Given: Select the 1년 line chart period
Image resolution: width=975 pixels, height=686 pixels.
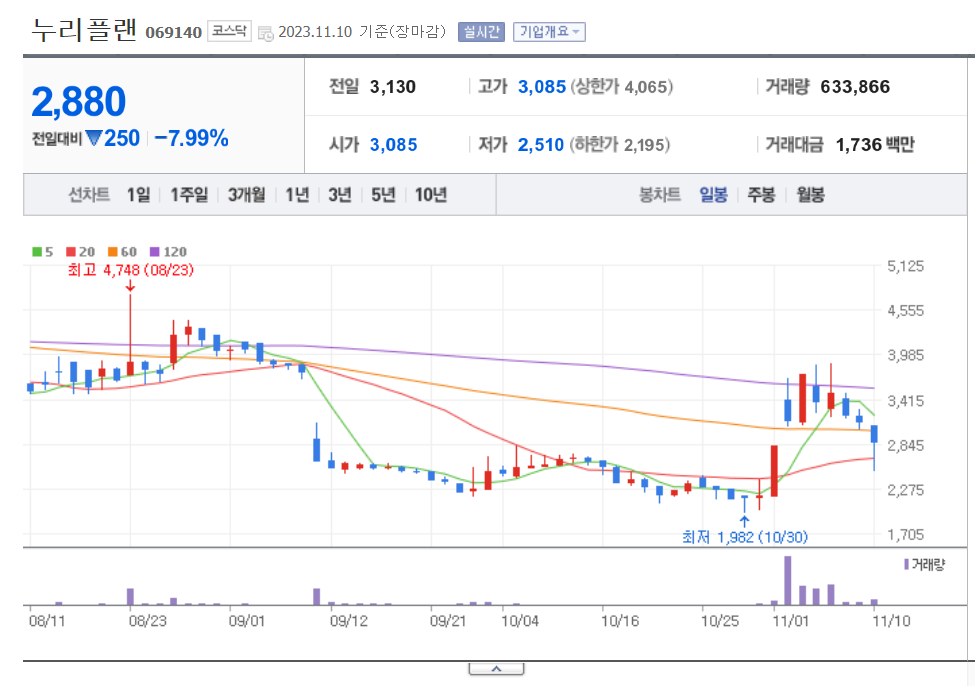Looking at the screenshot, I should coord(297,195).
